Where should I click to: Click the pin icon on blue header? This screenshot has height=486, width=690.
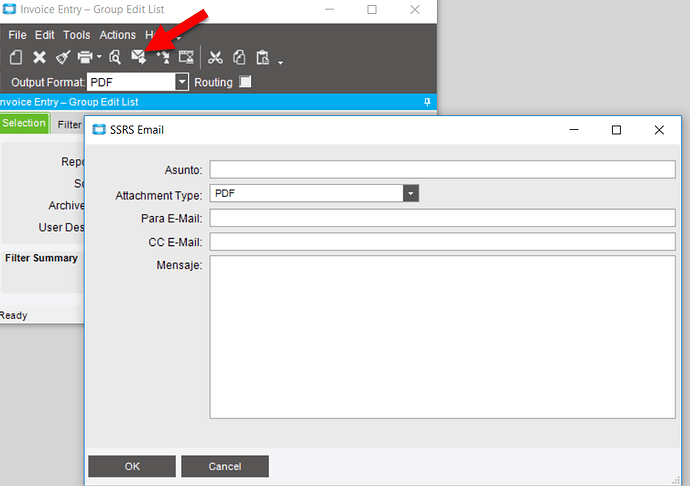tap(427, 102)
